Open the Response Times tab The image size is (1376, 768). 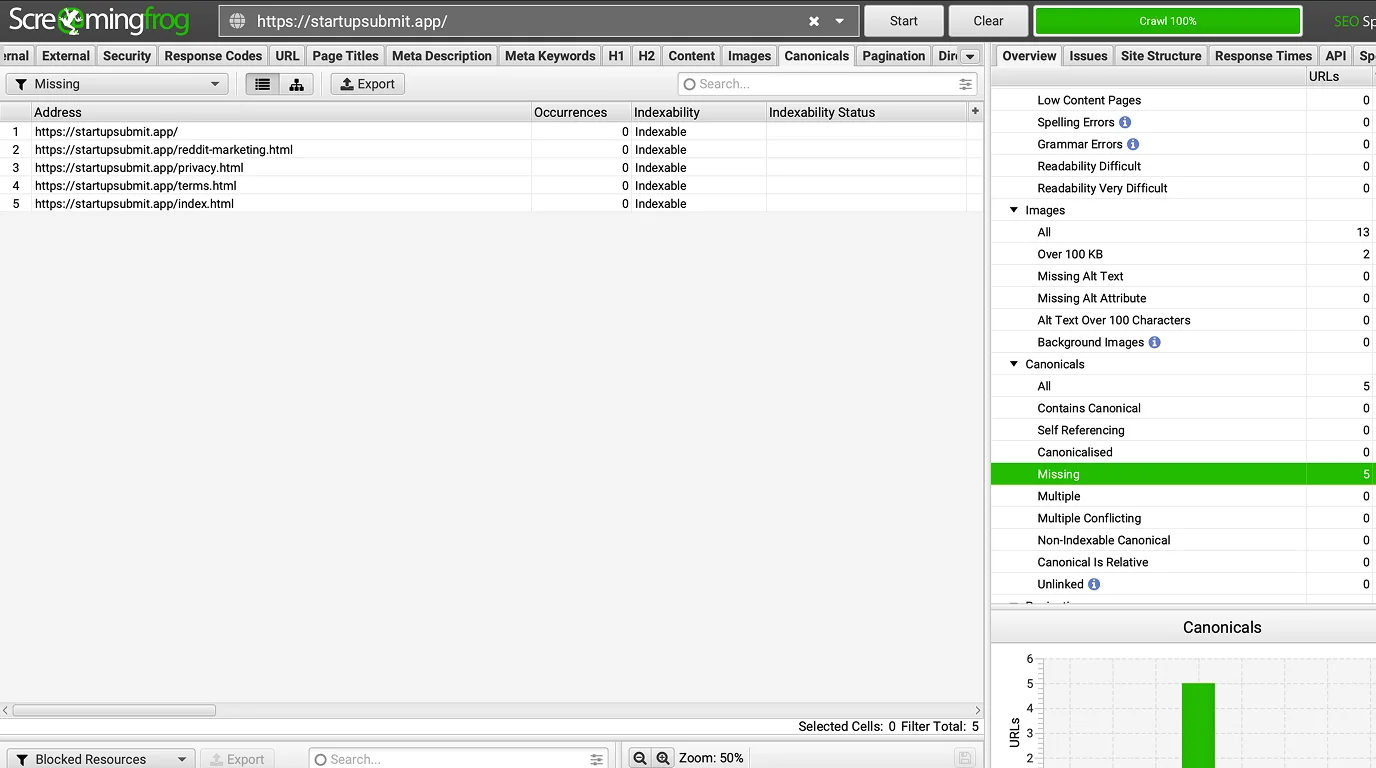[1263, 56]
